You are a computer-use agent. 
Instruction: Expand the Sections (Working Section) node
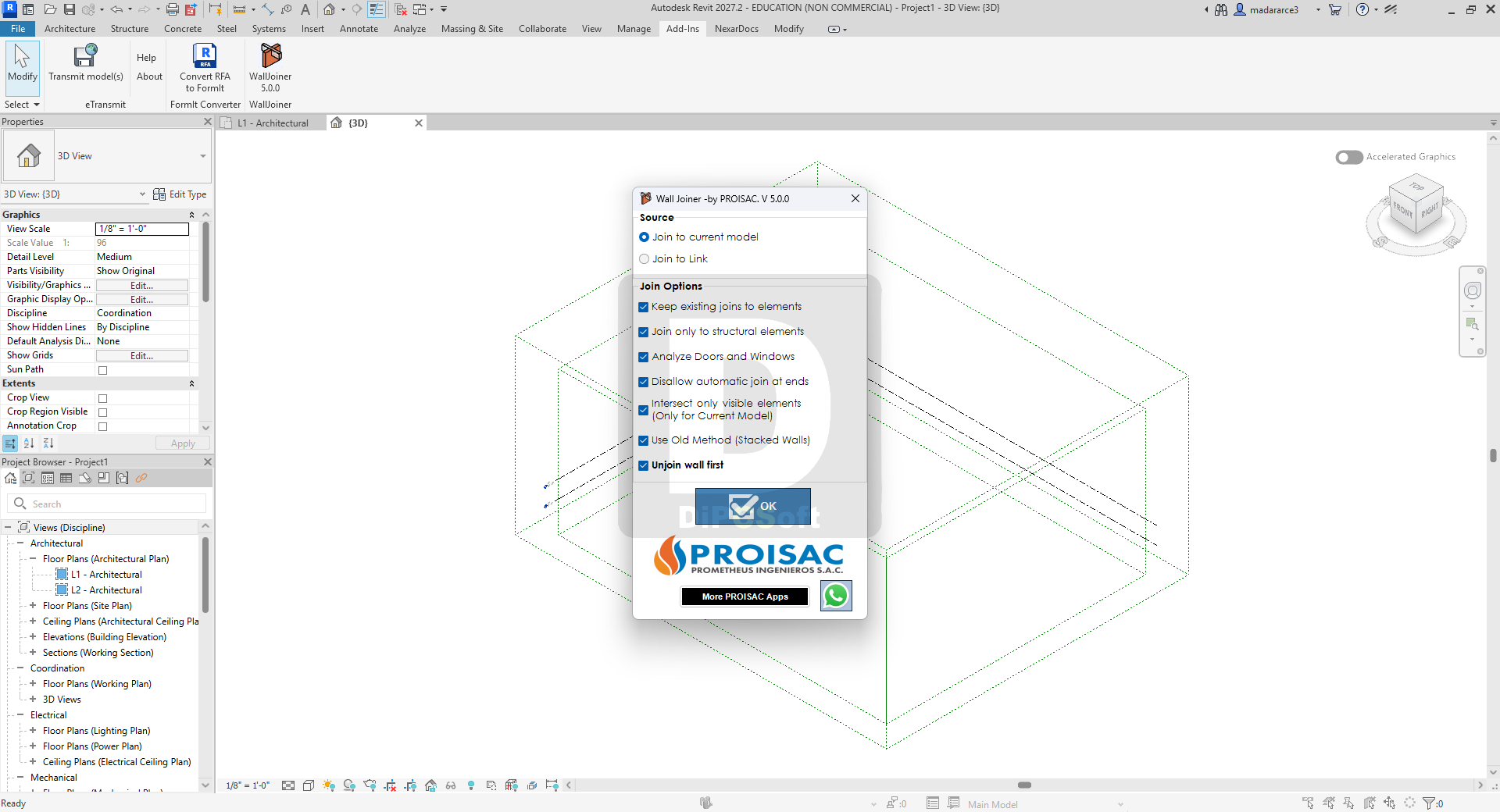click(33, 653)
